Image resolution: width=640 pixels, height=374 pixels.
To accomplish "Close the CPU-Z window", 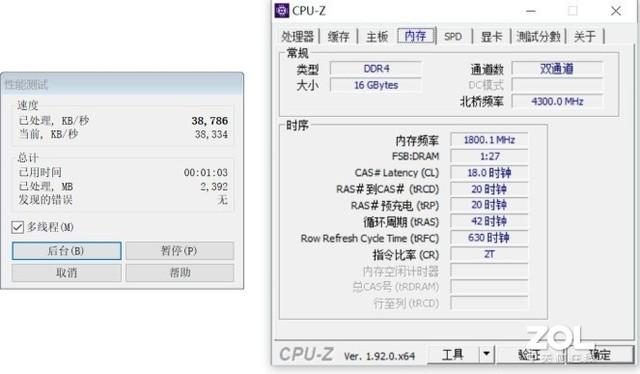I will (616, 11).
